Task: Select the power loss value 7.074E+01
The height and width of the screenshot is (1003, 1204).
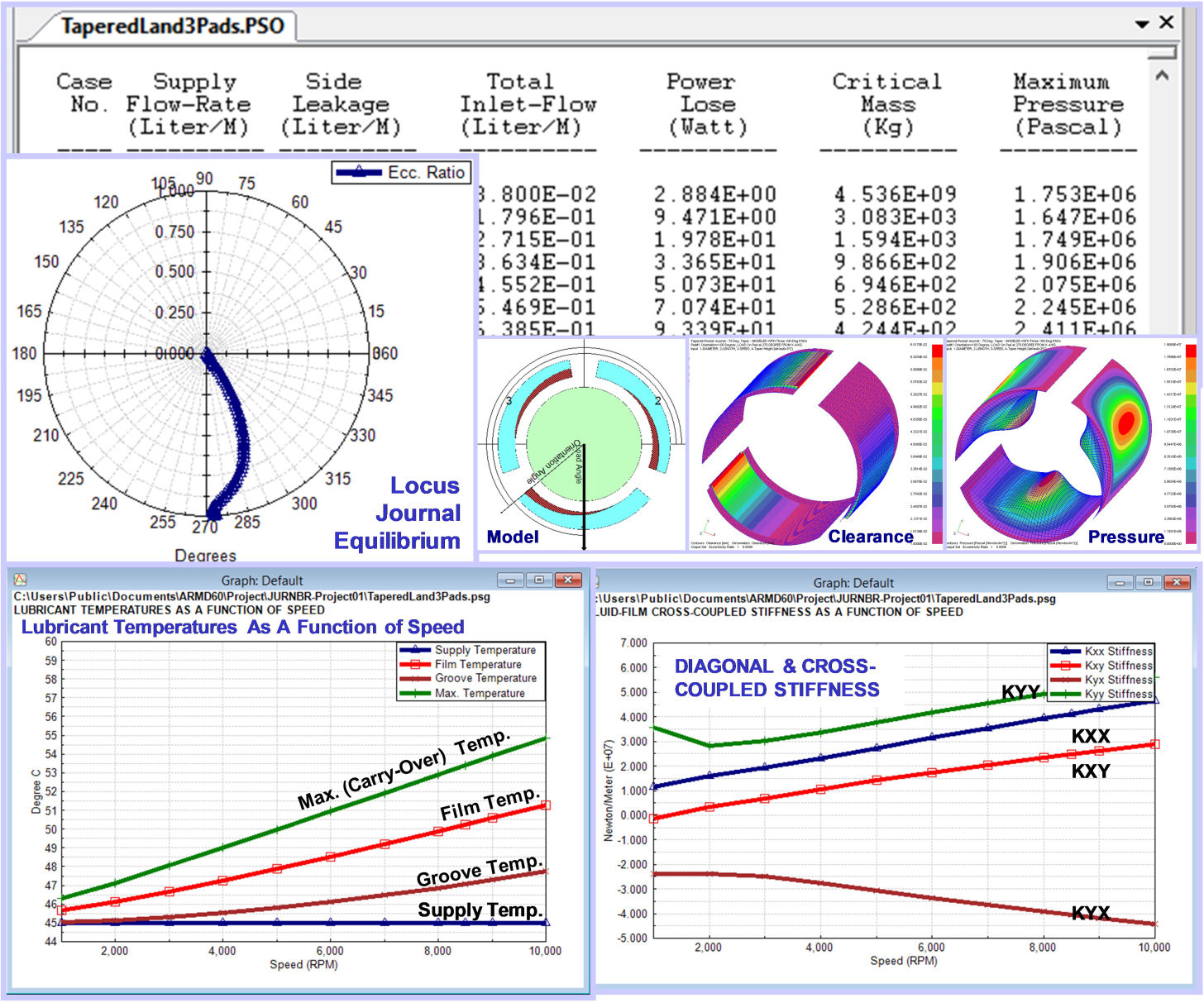Action: pyautogui.click(x=715, y=307)
